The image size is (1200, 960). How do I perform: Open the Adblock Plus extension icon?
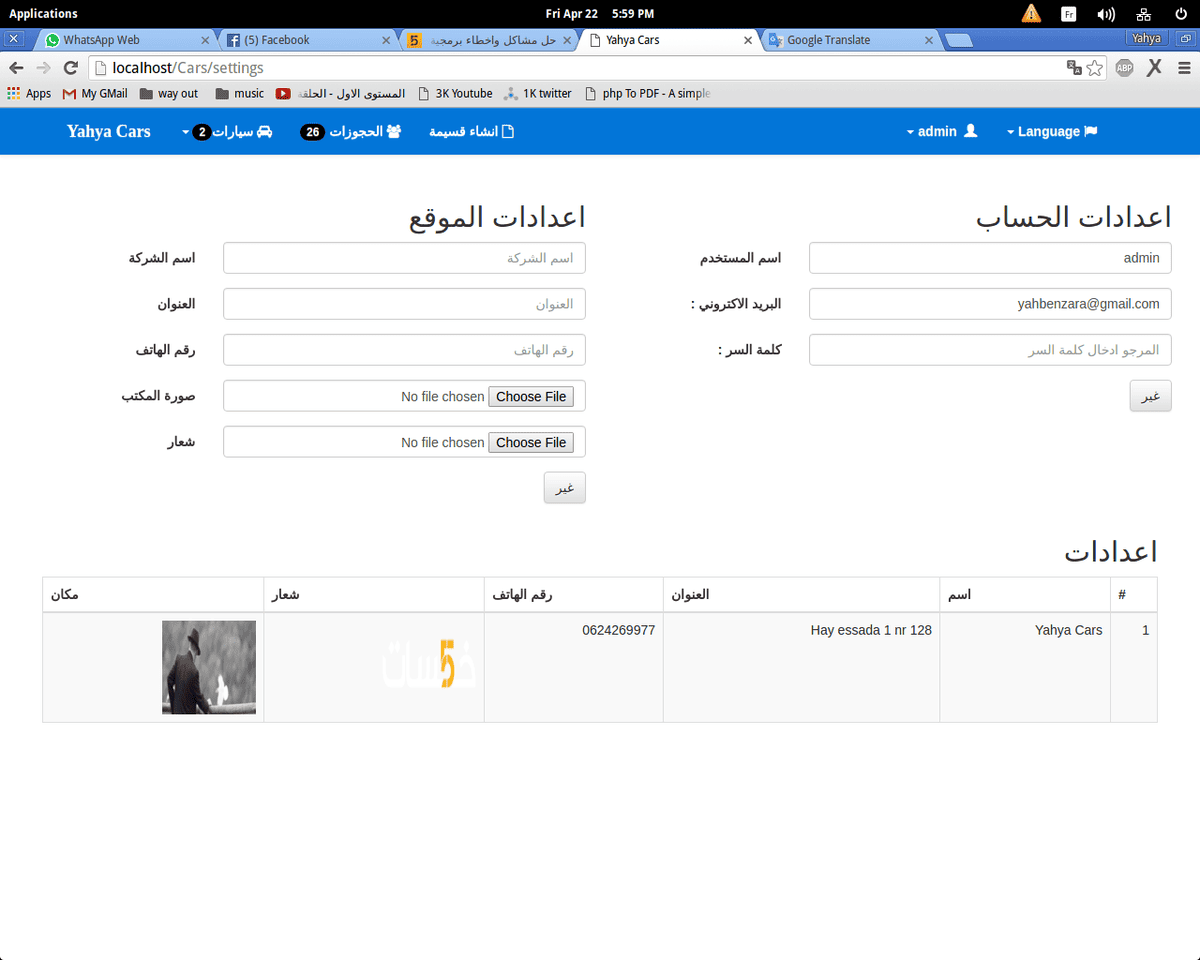1124,68
